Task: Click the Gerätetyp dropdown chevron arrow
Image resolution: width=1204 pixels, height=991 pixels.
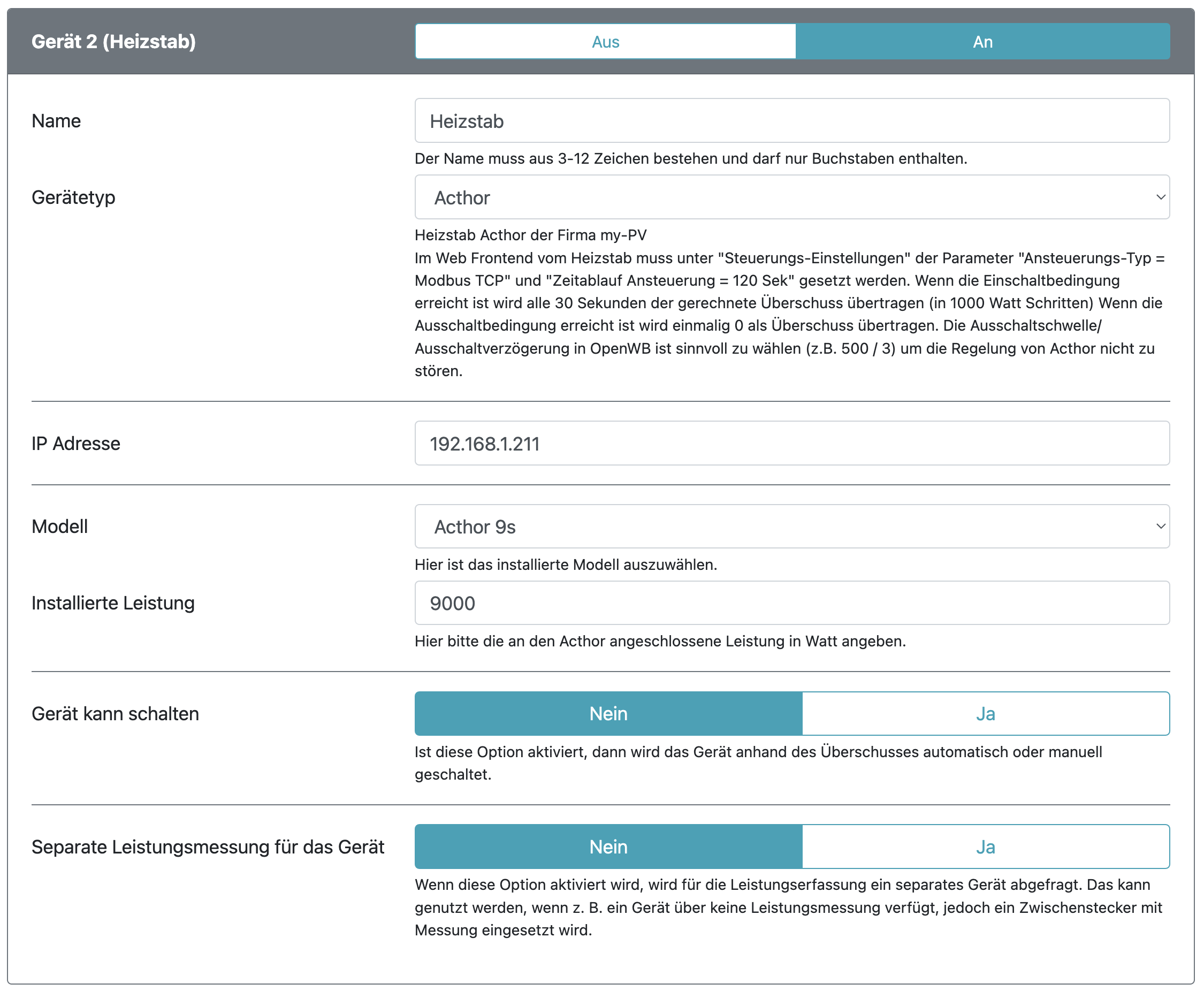Action: click(x=1160, y=197)
